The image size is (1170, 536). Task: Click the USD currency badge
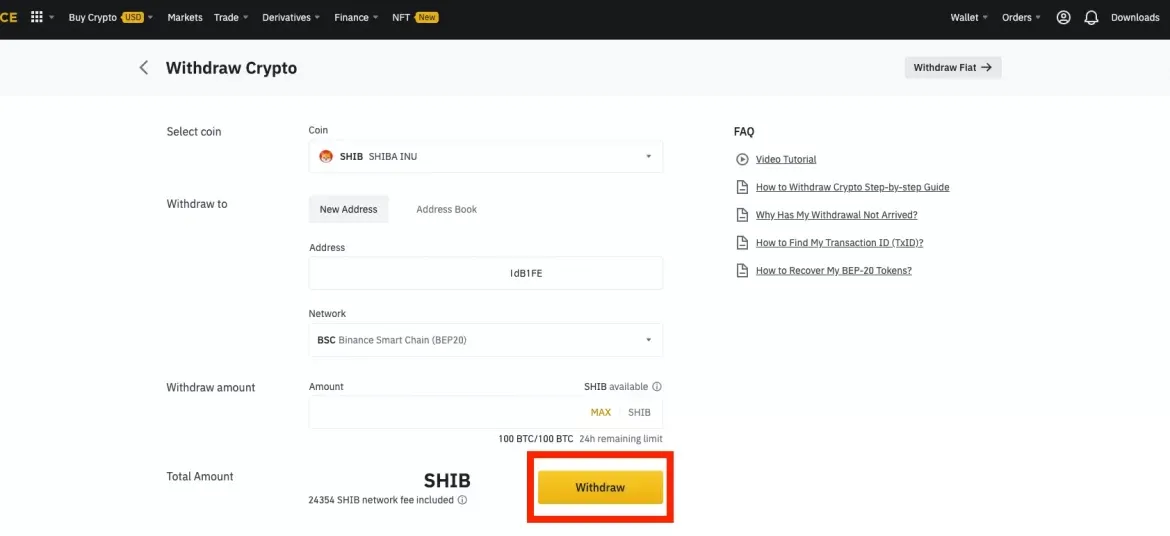pyautogui.click(x=133, y=17)
